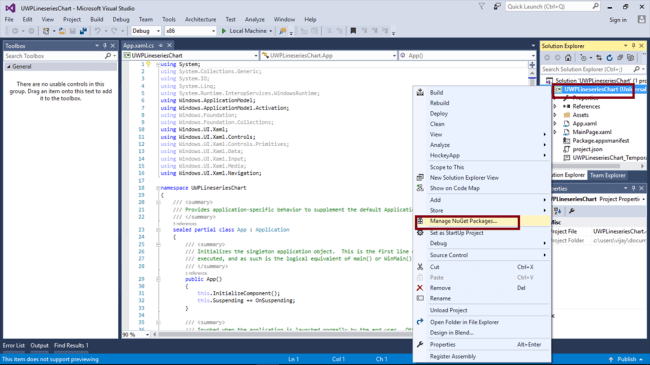Click the pin icon of Toolbox panel

[105, 46]
